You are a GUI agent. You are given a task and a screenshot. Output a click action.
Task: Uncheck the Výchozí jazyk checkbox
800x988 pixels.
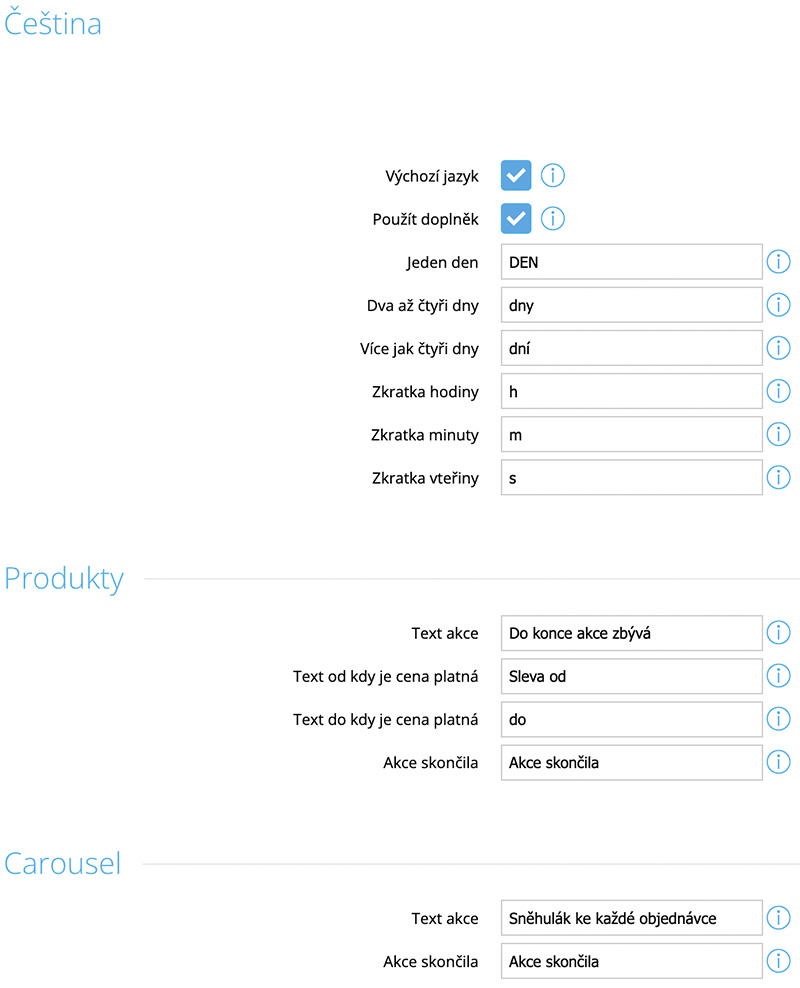(516, 175)
